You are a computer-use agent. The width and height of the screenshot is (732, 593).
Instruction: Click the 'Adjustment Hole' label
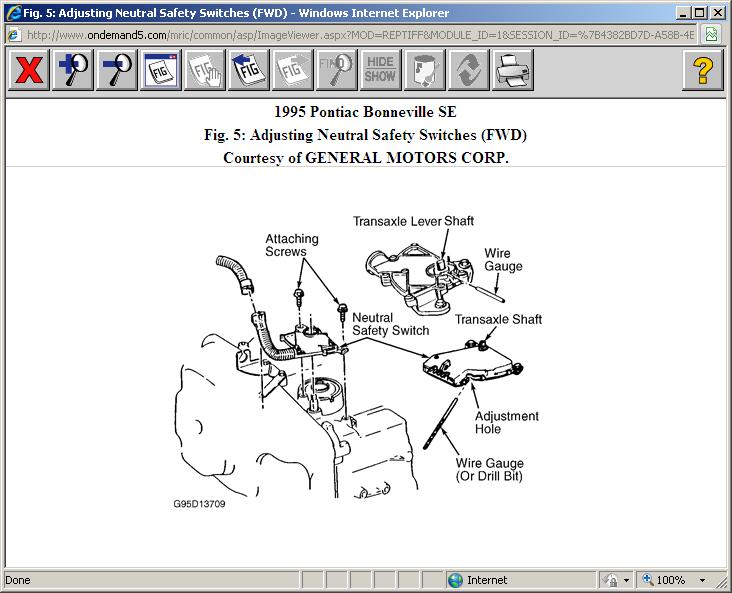[x=507, y=423]
